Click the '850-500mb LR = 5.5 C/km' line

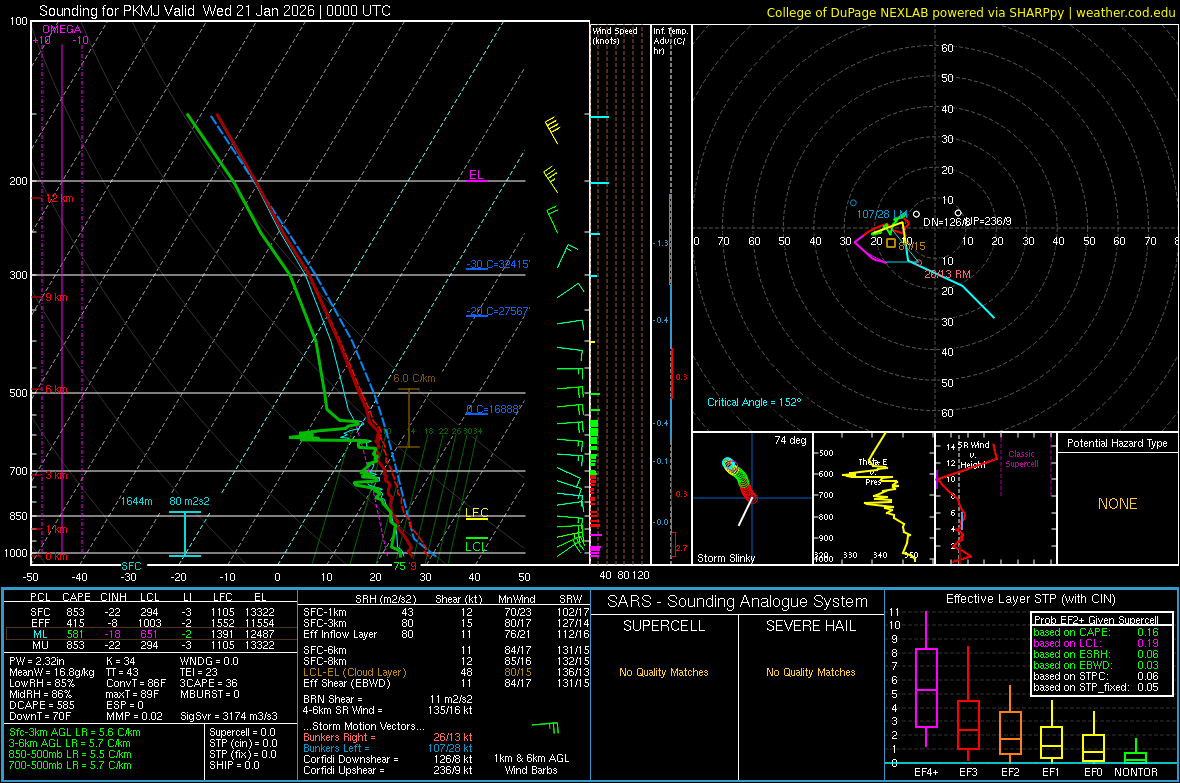(70, 754)
